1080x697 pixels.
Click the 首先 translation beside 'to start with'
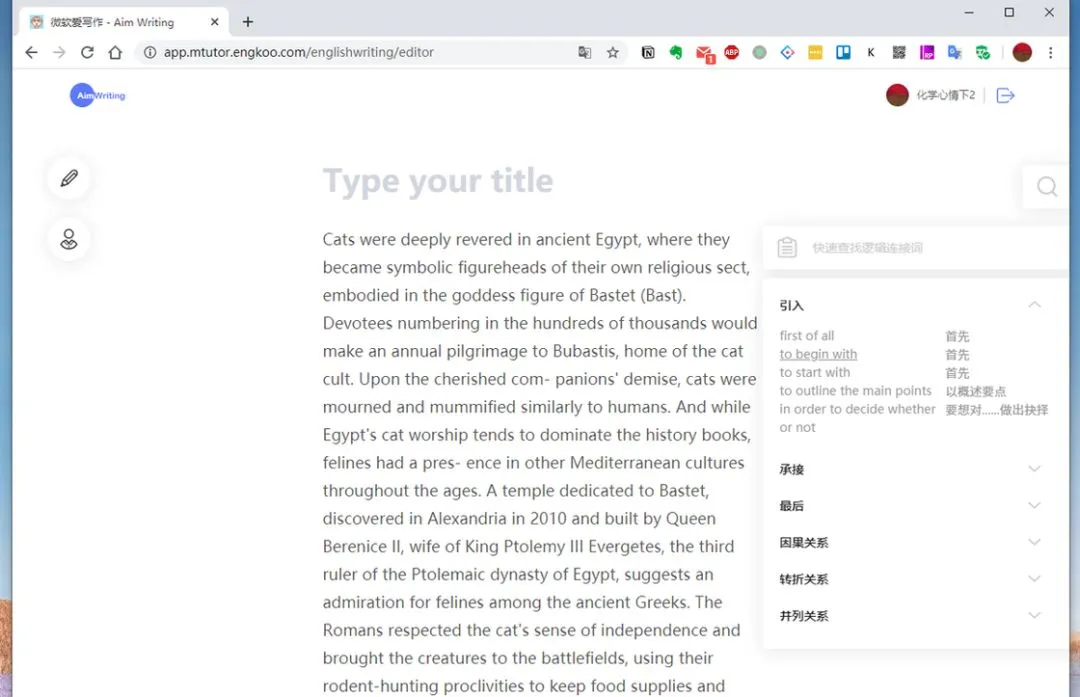pyautogui.click(x=957, y=373)
